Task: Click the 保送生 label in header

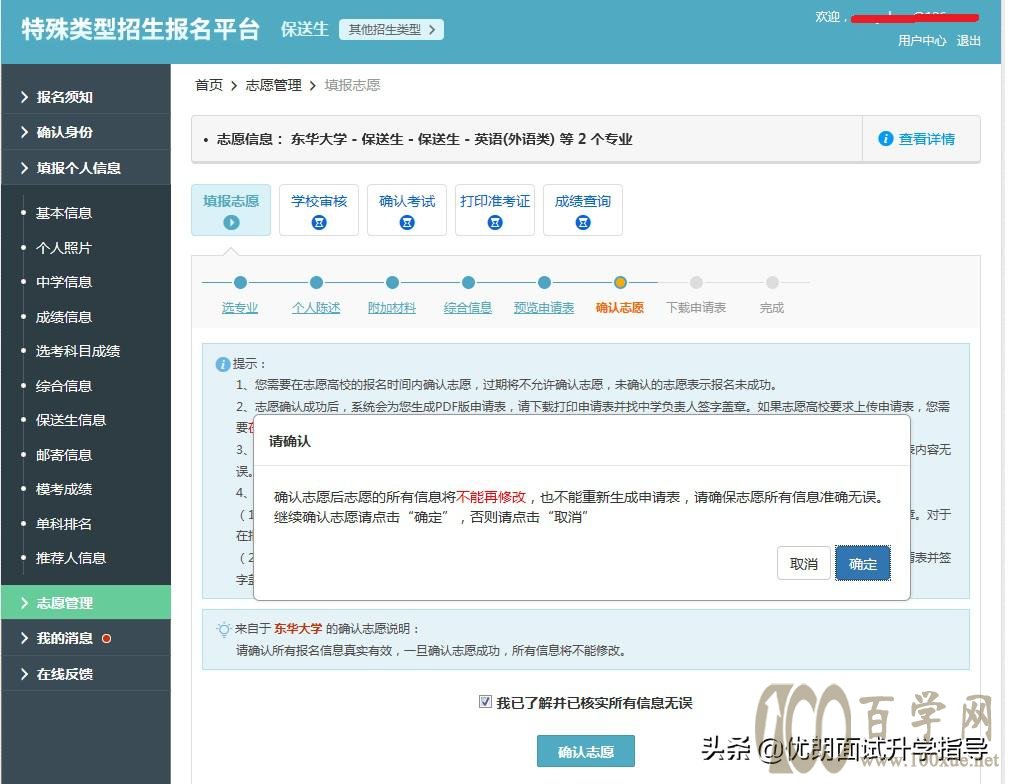Action: [x=305, y=30]
